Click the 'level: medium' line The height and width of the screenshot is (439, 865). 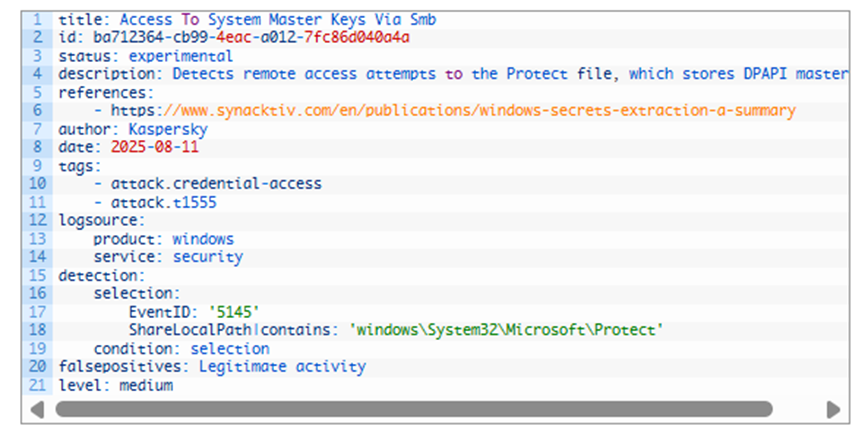[x=116, y=385]
